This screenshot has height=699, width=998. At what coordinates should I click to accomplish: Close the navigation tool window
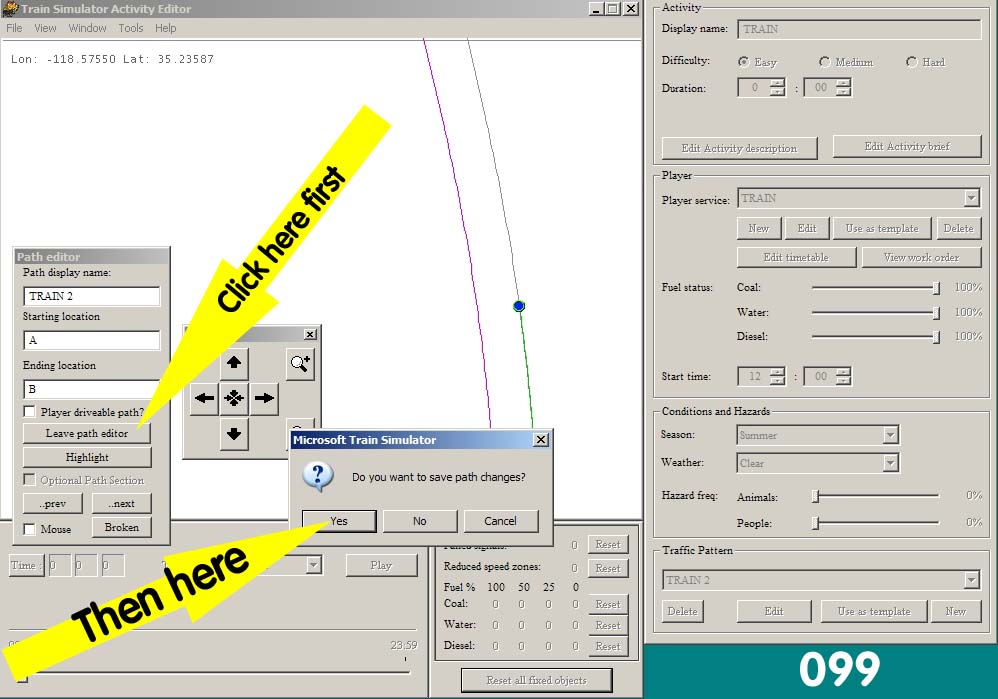tap(310, 334)
